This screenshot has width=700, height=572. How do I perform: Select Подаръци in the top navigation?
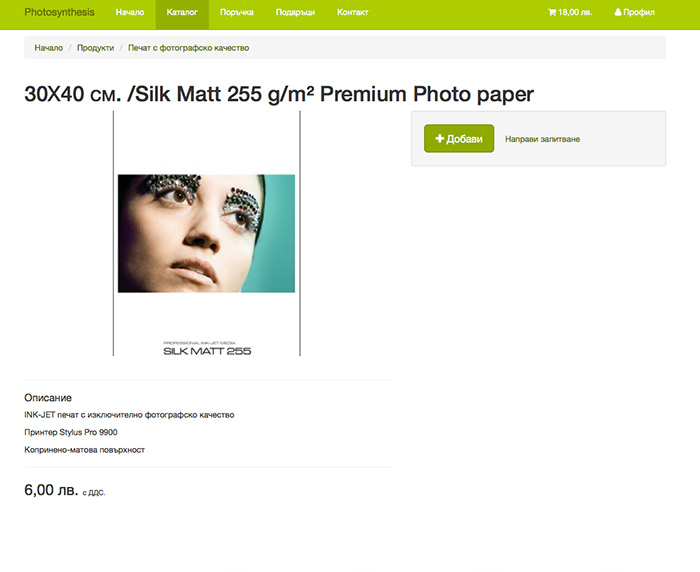pos(295,13)
